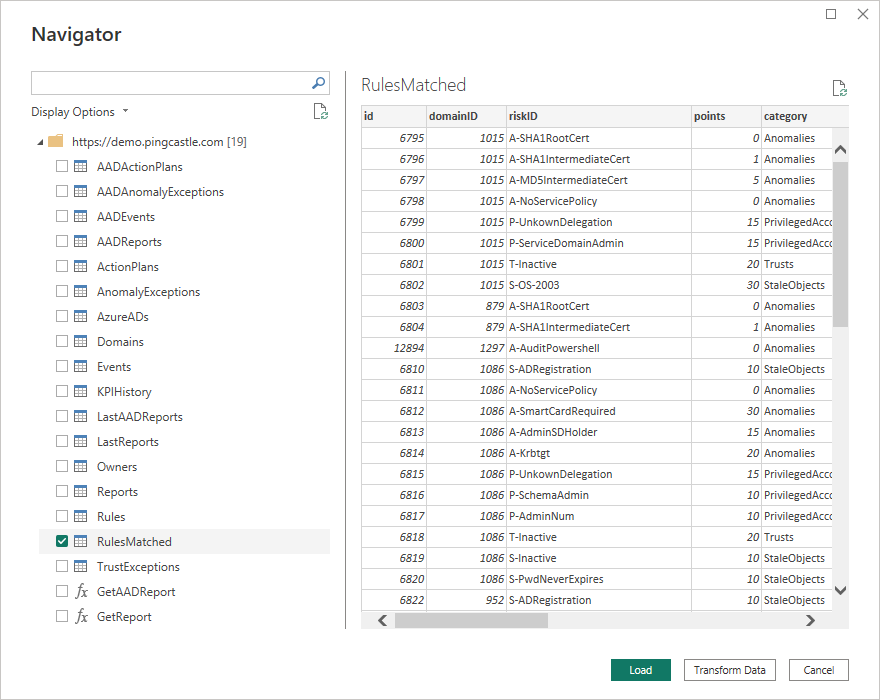Click the LastReports table icon
880x700 pixels.
click(81, 441)
